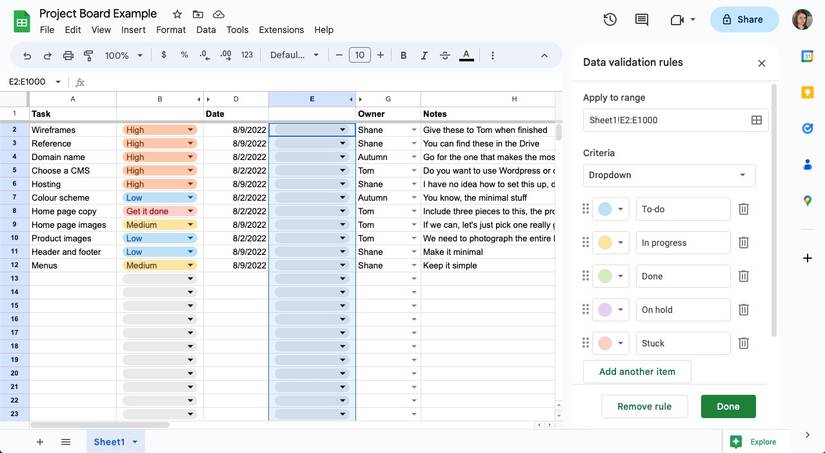This screenshot has width=825, height=453.
Task: Increase font size with plus button
Action: click(380, 55)
